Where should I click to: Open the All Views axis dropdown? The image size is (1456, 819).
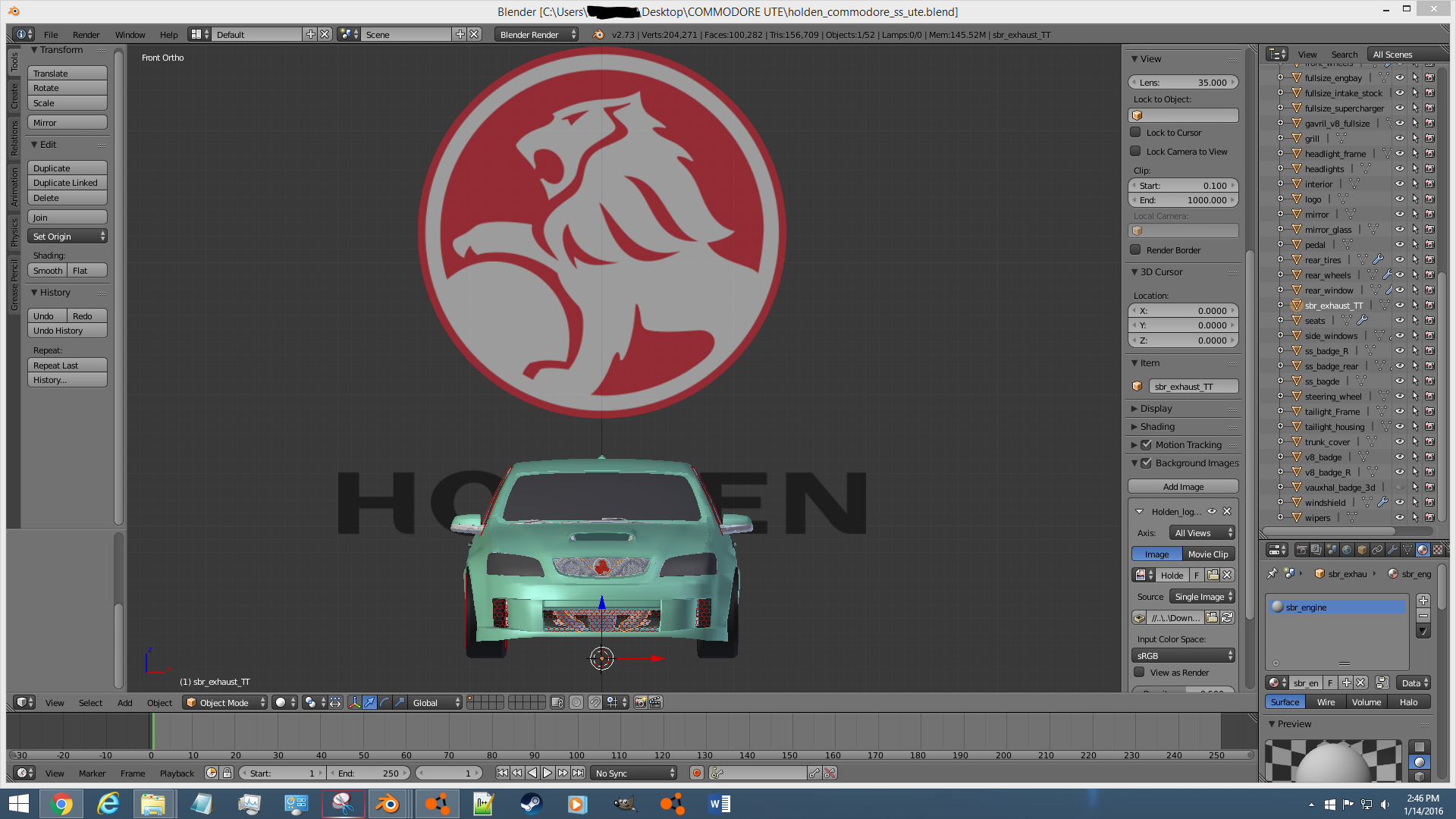pos(1202,533)
